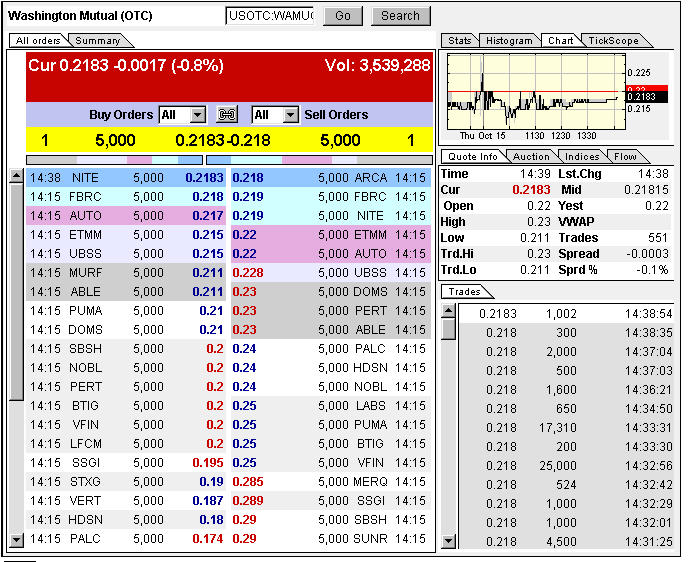688x562 pixels.
Task: Select FBRC buy order at 0.218
Action: click(126, 197)
